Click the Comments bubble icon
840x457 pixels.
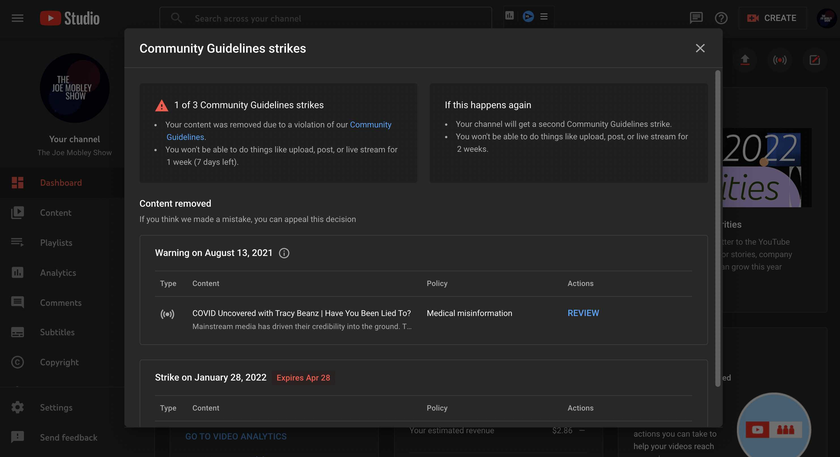coord(18,303)
